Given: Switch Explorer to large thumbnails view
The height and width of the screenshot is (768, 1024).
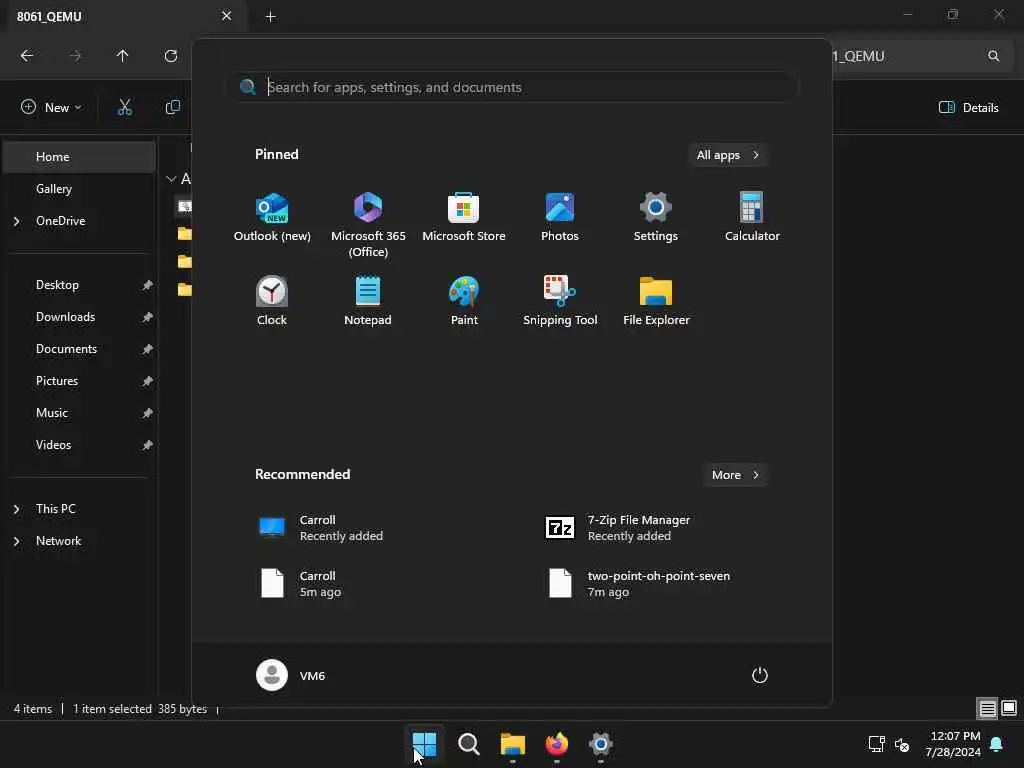Looking at the screenshot, I should tap(1009, 708).
